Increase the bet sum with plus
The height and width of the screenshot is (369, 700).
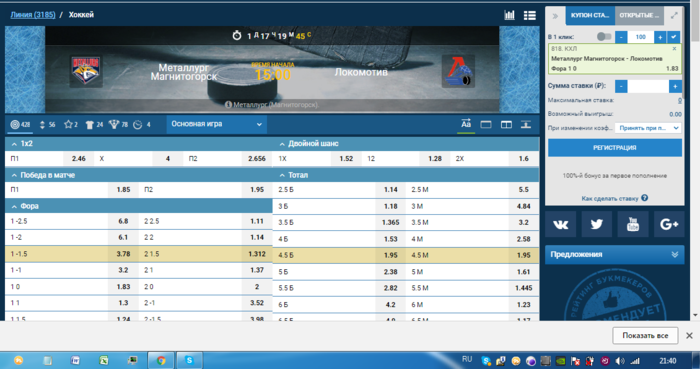(675, 86)
